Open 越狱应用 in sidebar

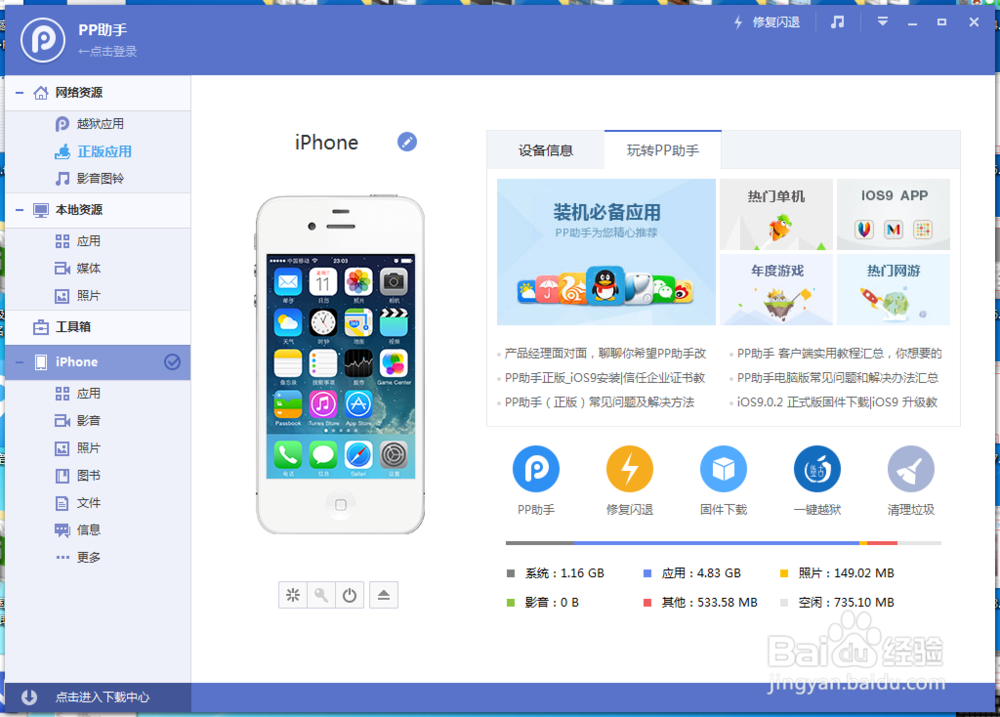pos(89,124)
